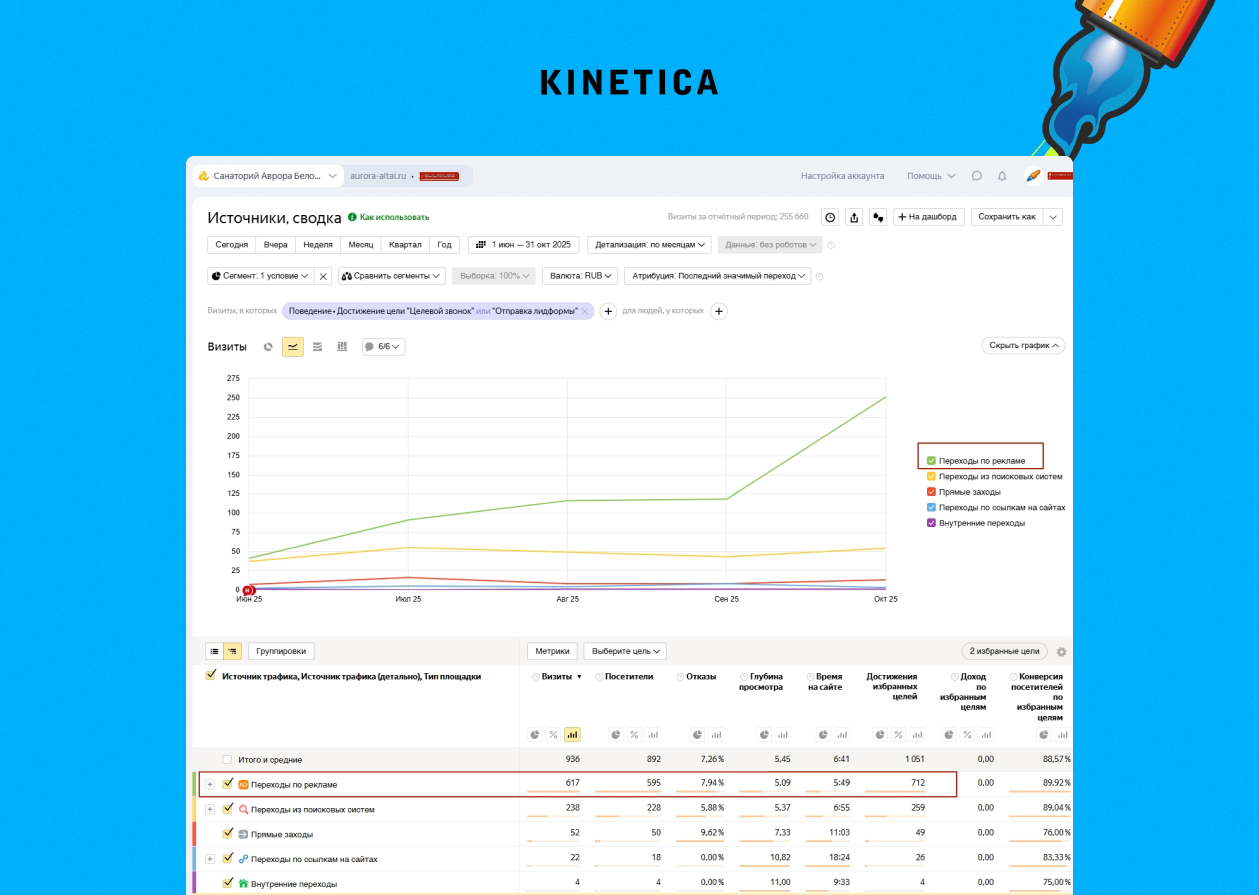Uncheck the Переходы по рекламе row checkbox

coord(228,784)
